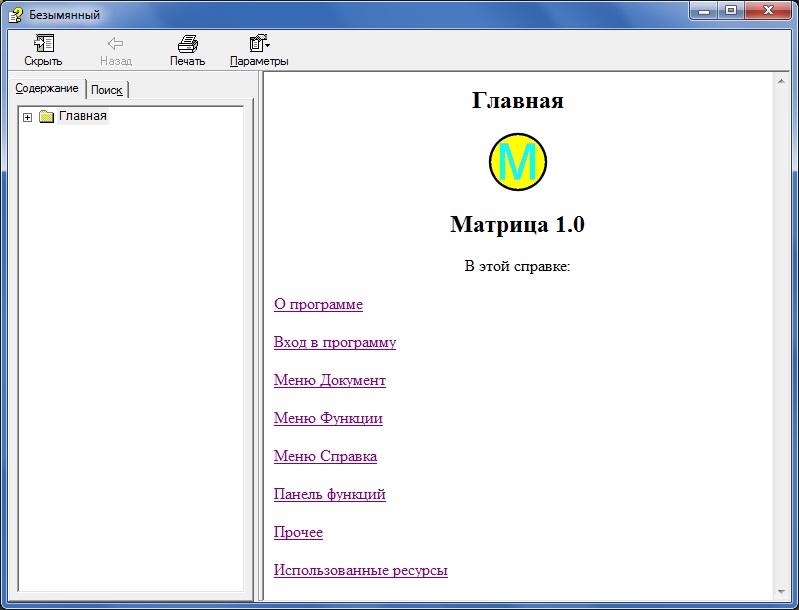Open the О программе link
Image resolution: width=799 pixels, height=610 pixels.
point(318,304)
